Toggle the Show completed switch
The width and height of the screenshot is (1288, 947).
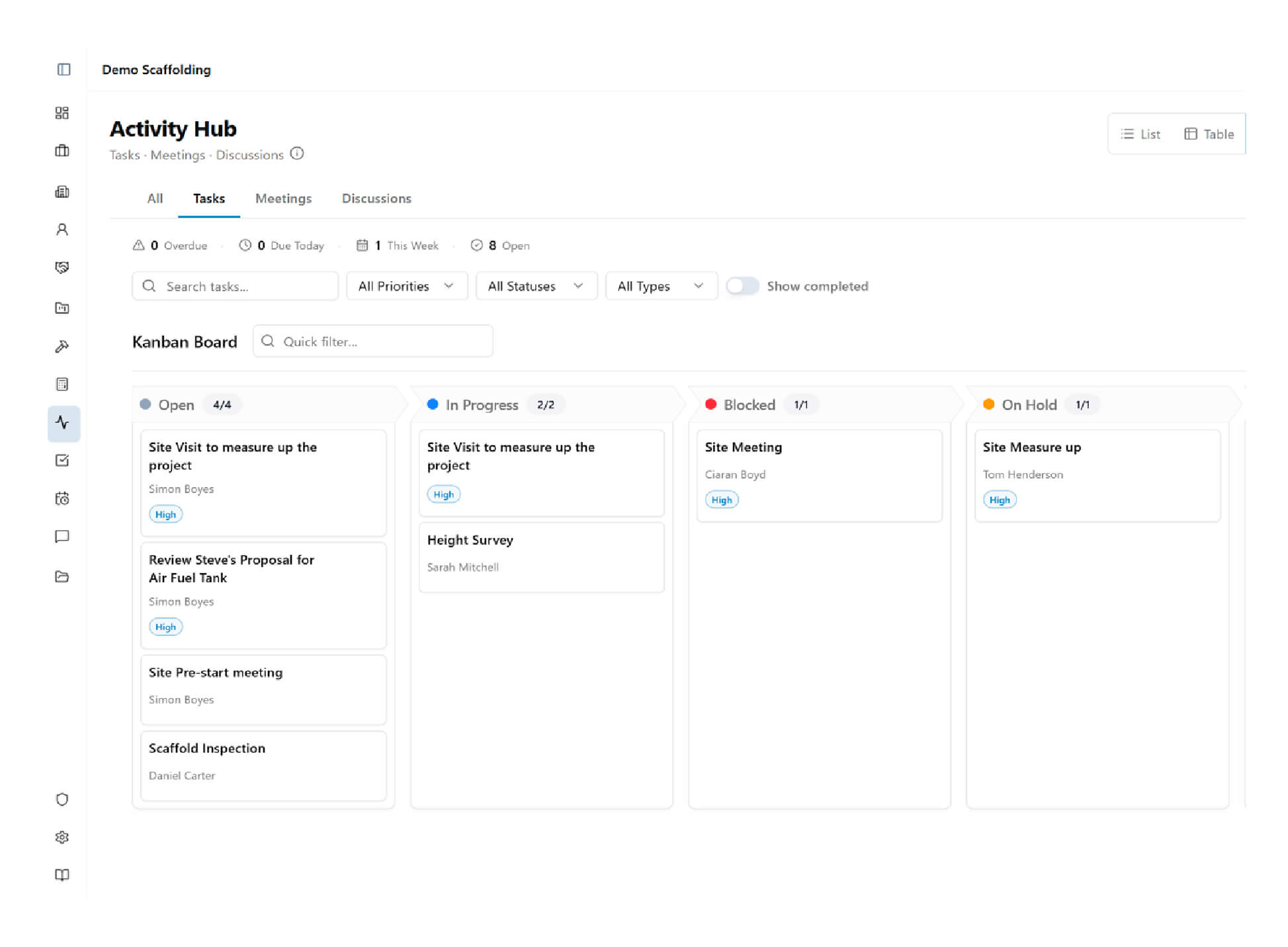[x=742, y=286]
